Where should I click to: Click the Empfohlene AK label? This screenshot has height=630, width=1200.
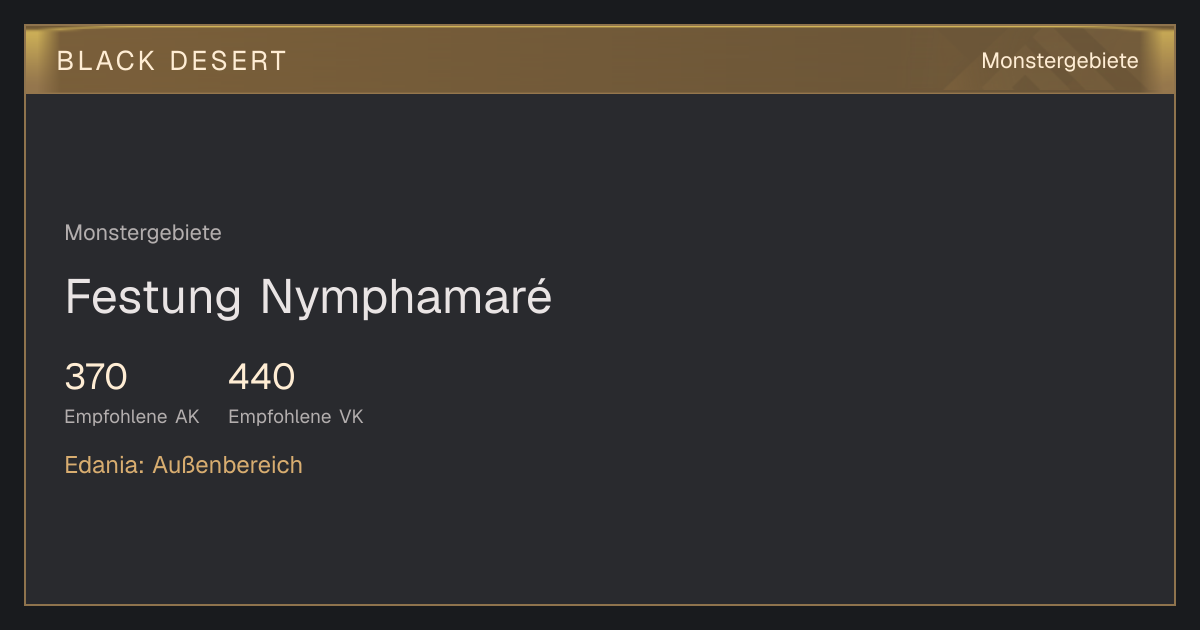coord(132,417)
